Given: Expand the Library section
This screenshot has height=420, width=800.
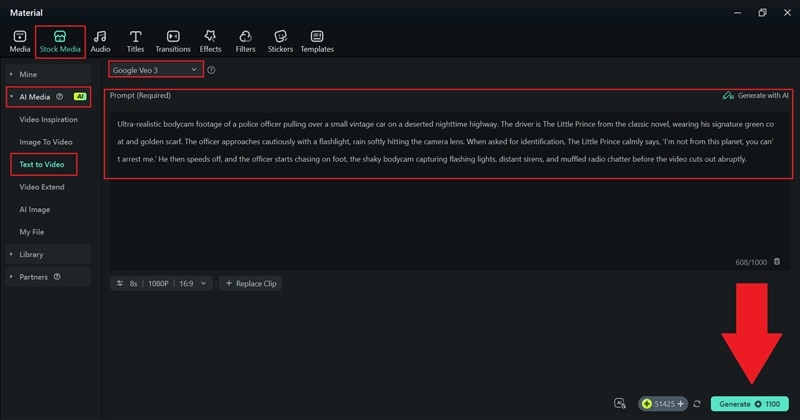Looking at the screenshot, I should 12,254.
